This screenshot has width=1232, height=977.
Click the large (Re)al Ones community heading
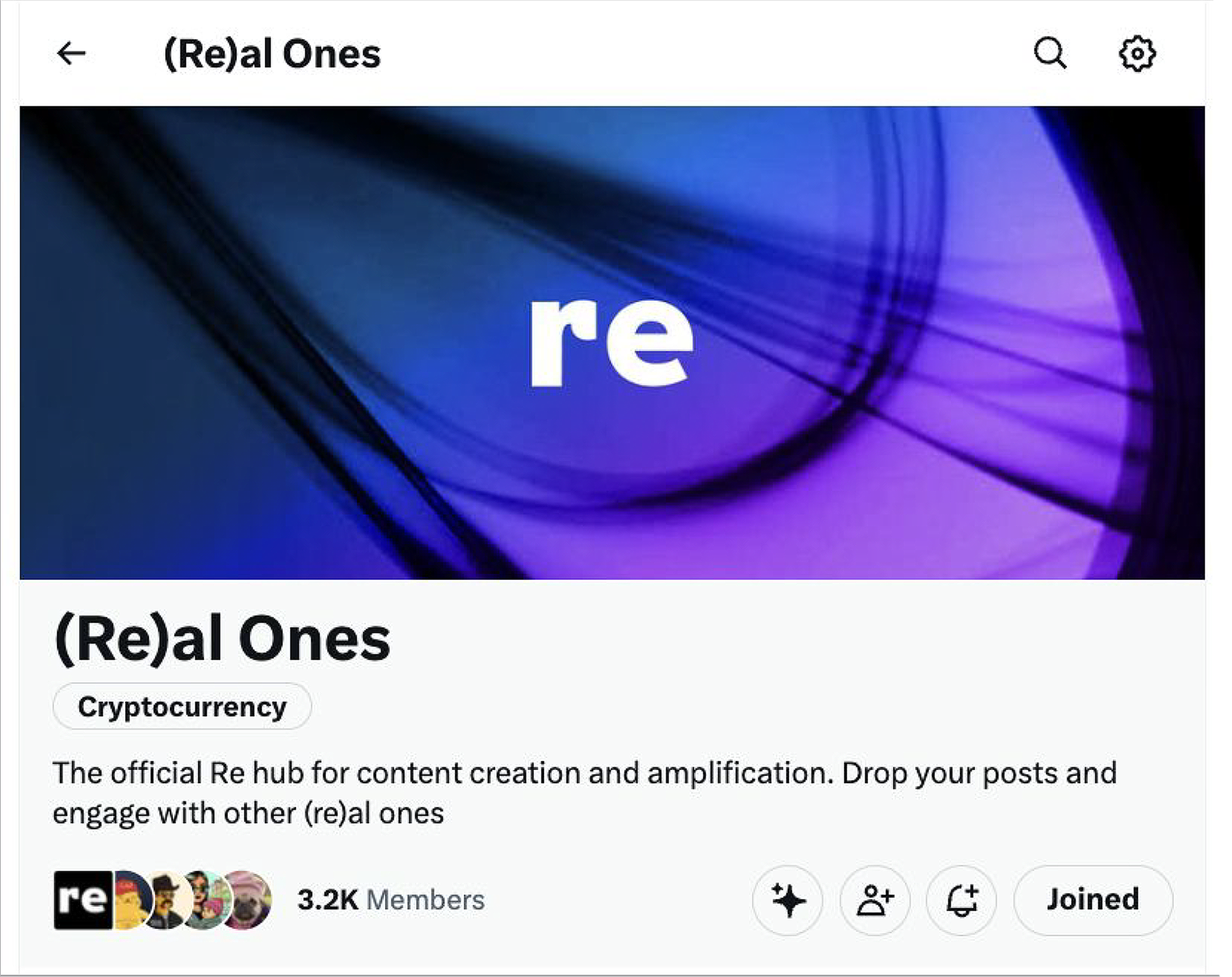[x=222, y=639]
